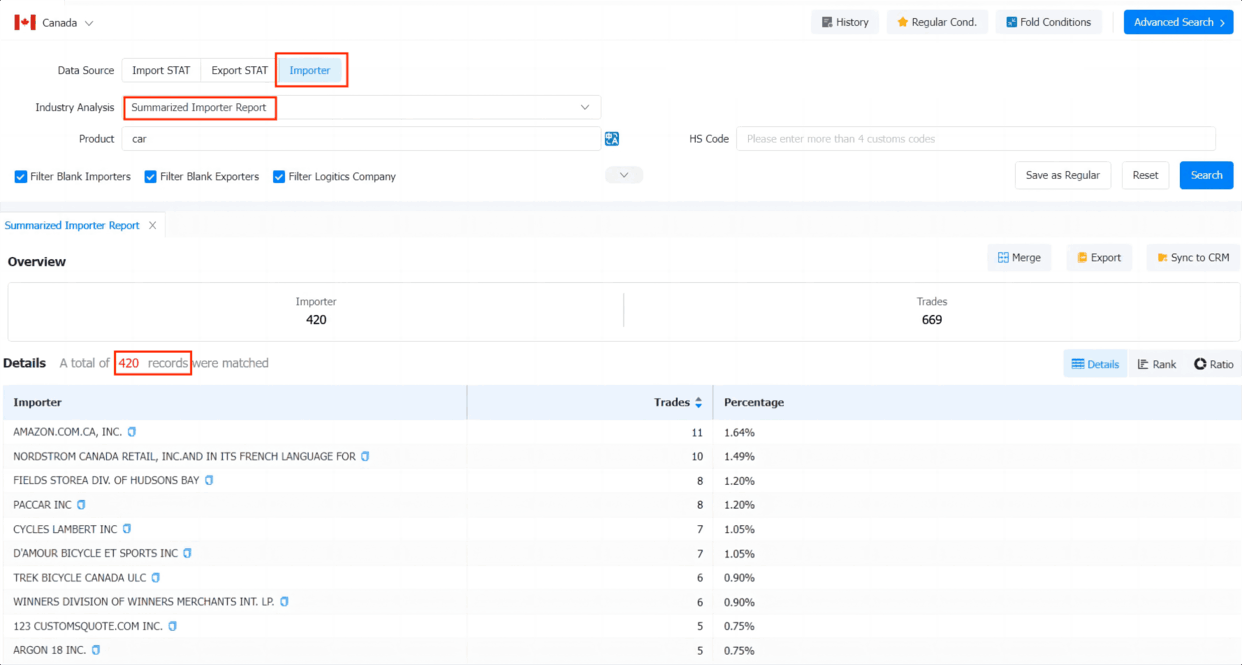Copy PACCAR INC name icon
The image size is (1242, 665).
click(x=81, y=505)
